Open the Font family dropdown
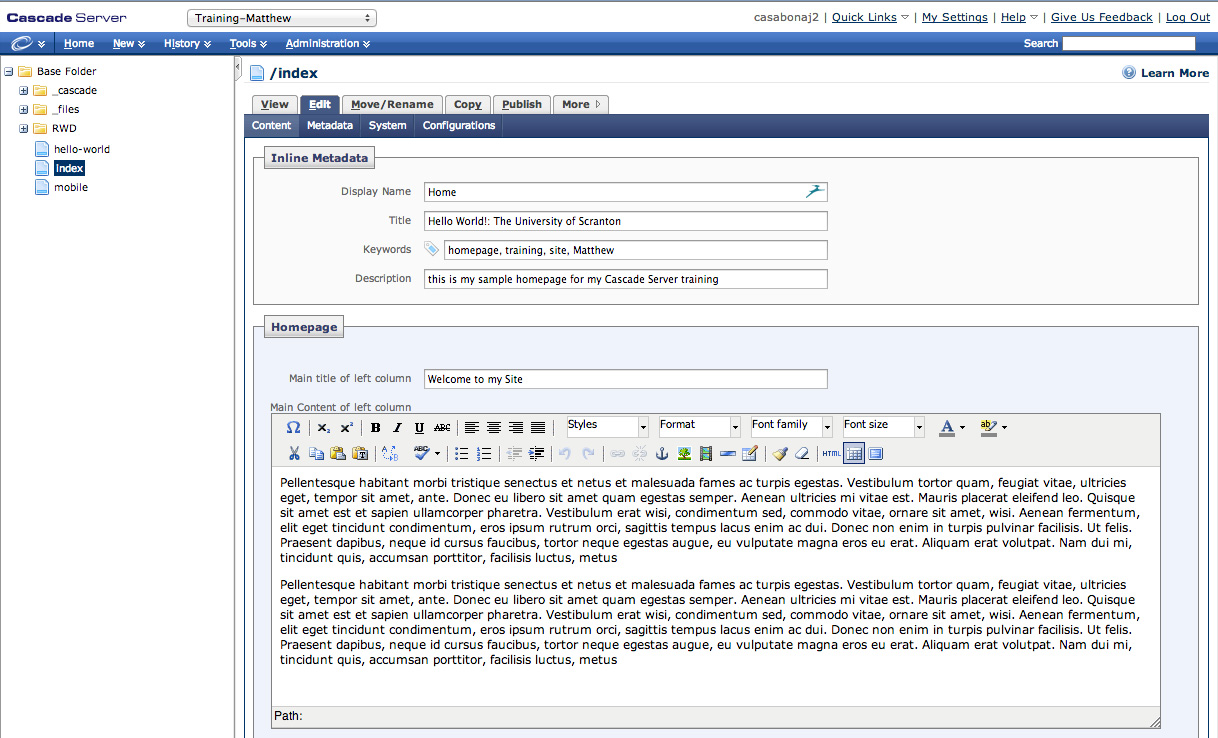This screenshot has width=1218, height=738. (x=791, y=427)
